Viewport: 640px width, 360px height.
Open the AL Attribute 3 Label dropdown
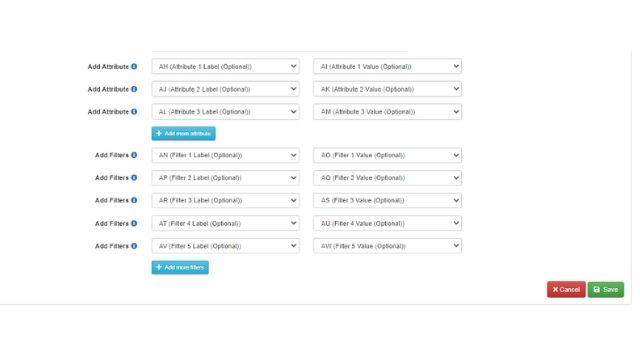pyautogui.click(x=225, y=111)
